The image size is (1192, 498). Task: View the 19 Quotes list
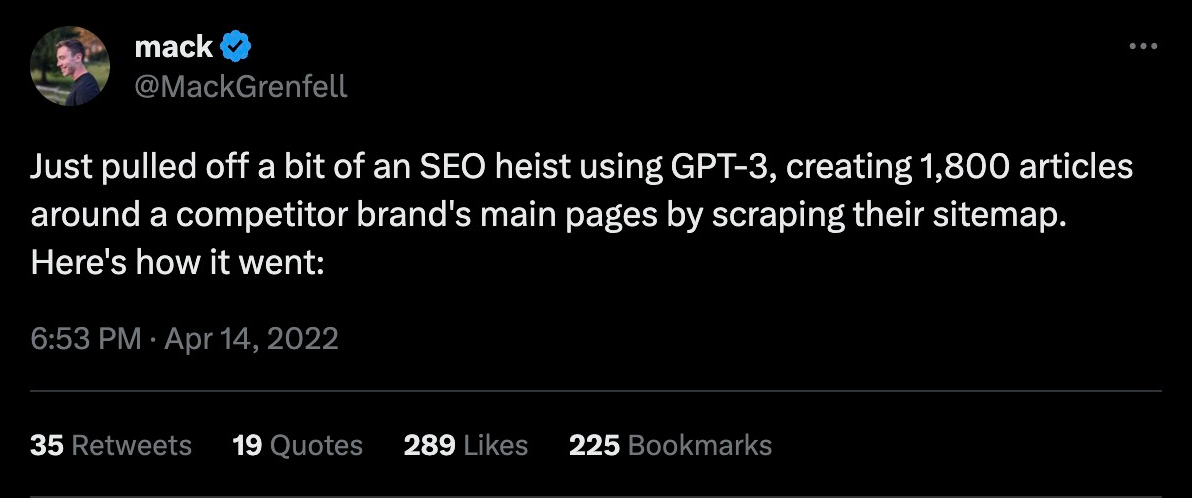[x=297, y=445]
